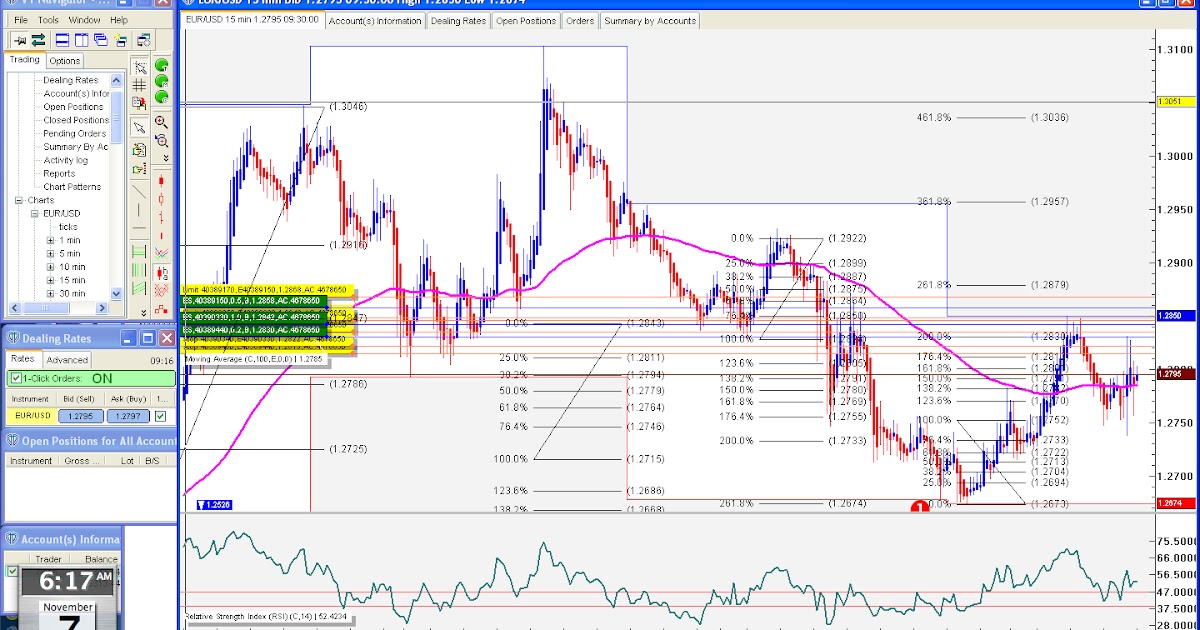The width and height of the screenshot is (1200, 630).
Task: Switch to the Options tab in Navigator
Action: (x=65, y=61)
